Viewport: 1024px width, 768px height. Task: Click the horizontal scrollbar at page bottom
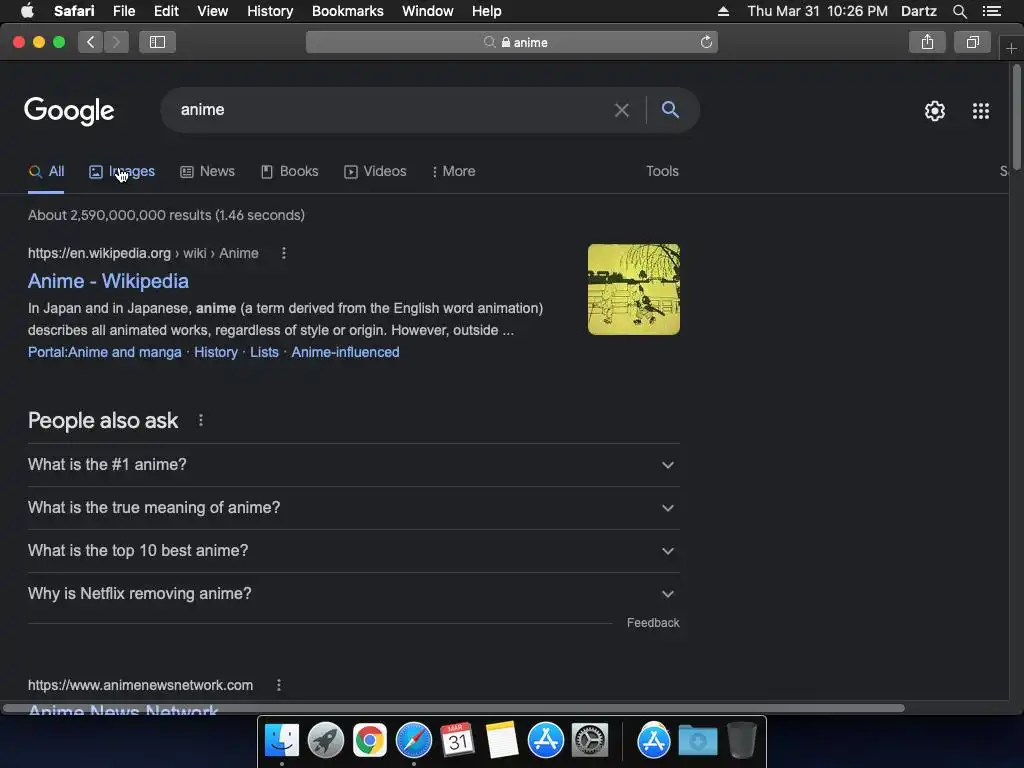(x=454, y=709)
